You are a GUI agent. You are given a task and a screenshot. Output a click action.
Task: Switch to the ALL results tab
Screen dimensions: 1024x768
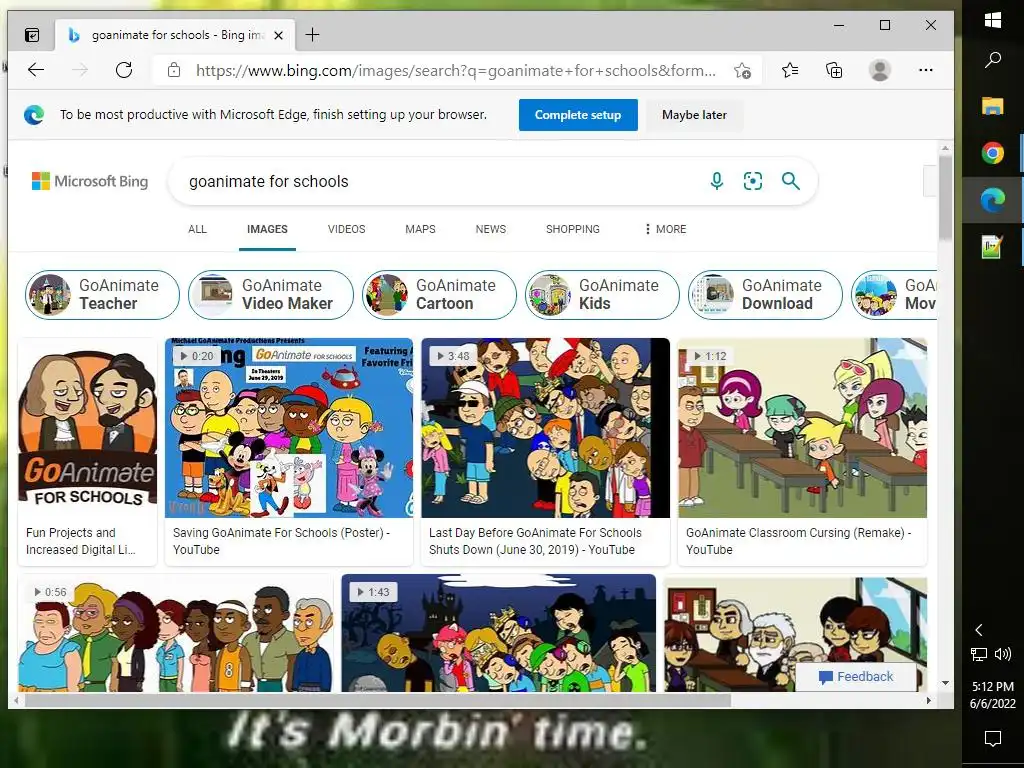click(x=197, y=229)
